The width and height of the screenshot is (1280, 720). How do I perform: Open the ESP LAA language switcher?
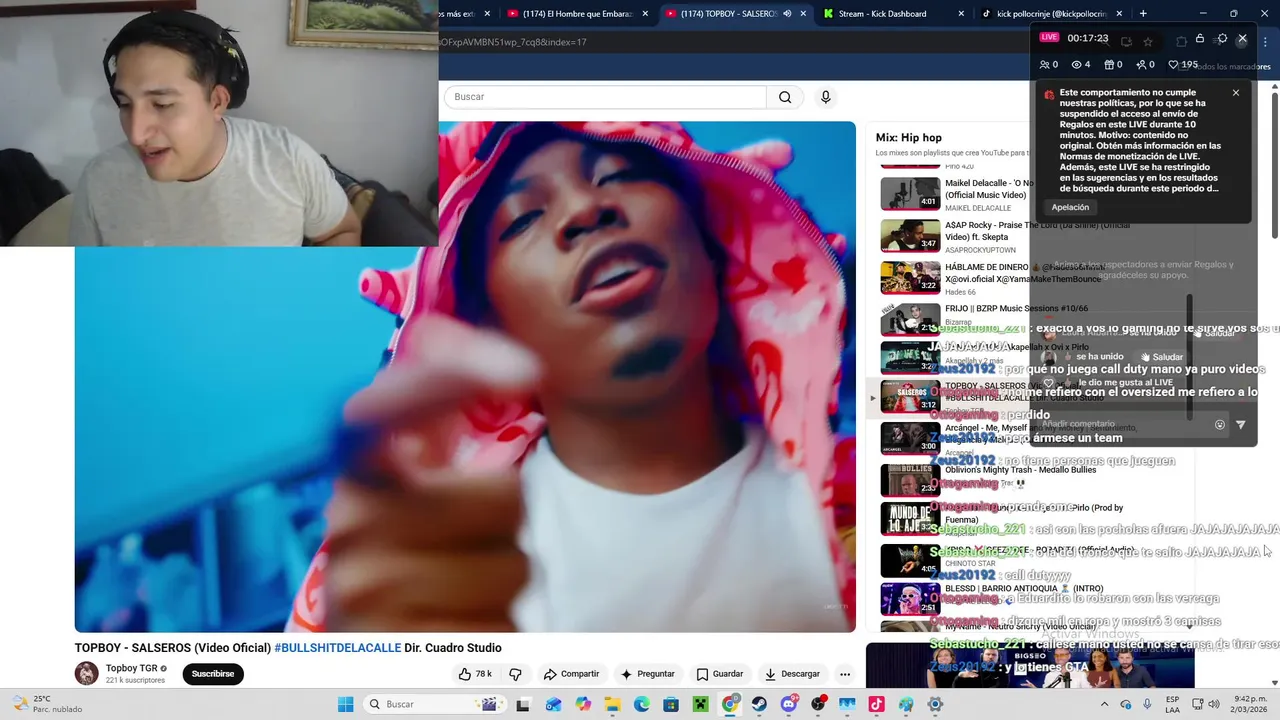tap(1172, 704)
